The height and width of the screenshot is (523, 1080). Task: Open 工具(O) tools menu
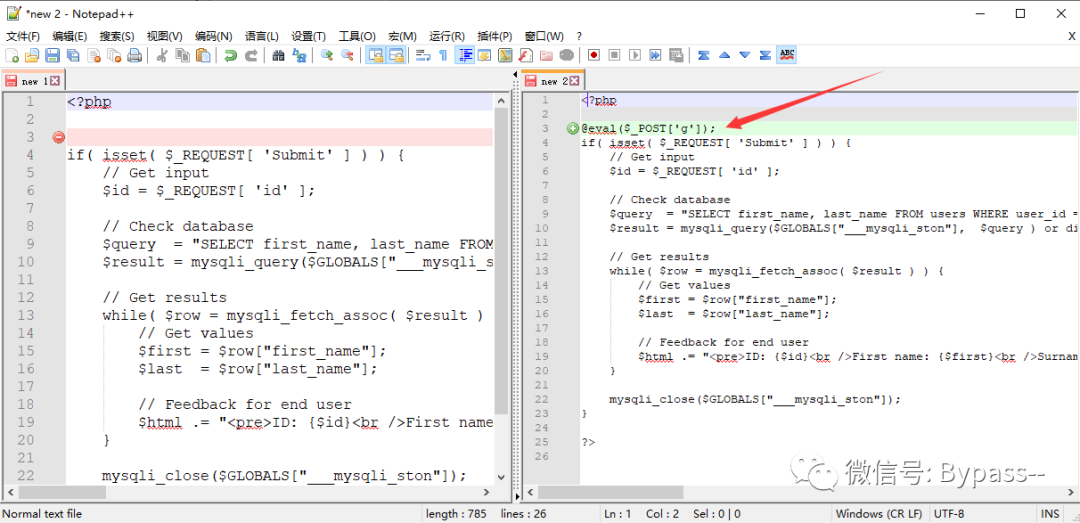pos(357,36)
